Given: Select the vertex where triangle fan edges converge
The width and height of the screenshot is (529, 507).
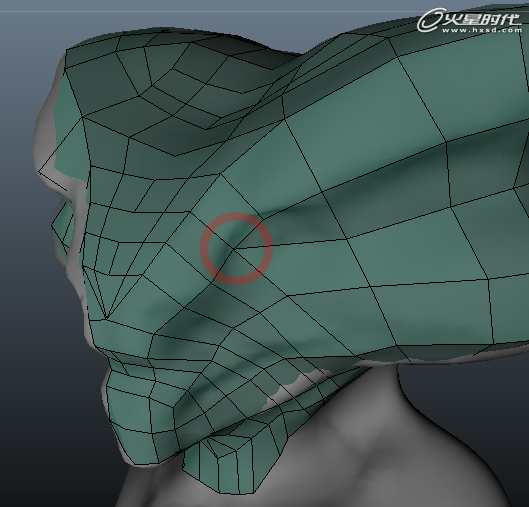Looking at the screenshot, I should [x=106, y=318].
